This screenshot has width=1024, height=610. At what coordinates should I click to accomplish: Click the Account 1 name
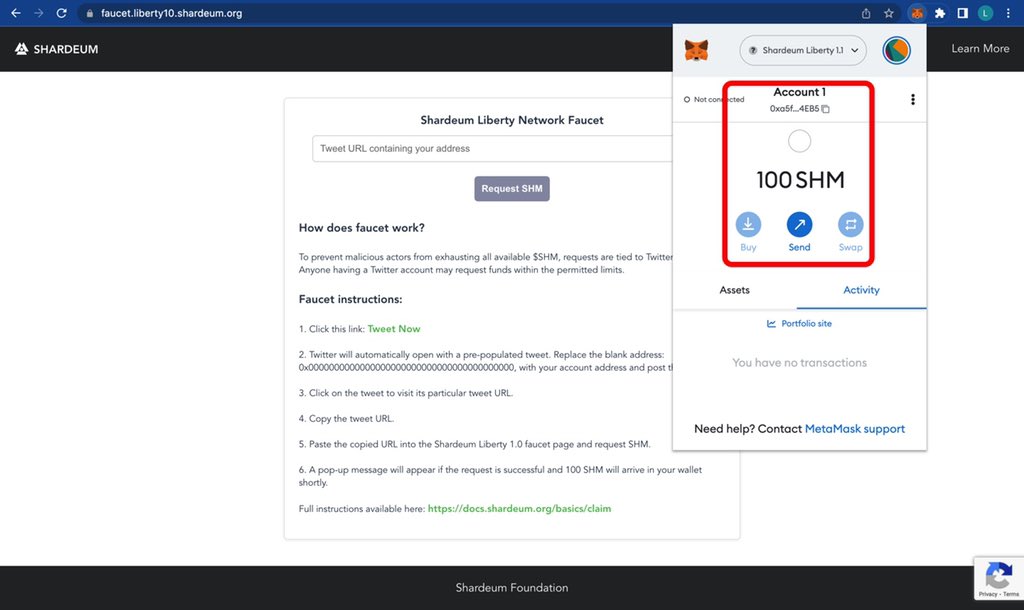tap(799, 92)
